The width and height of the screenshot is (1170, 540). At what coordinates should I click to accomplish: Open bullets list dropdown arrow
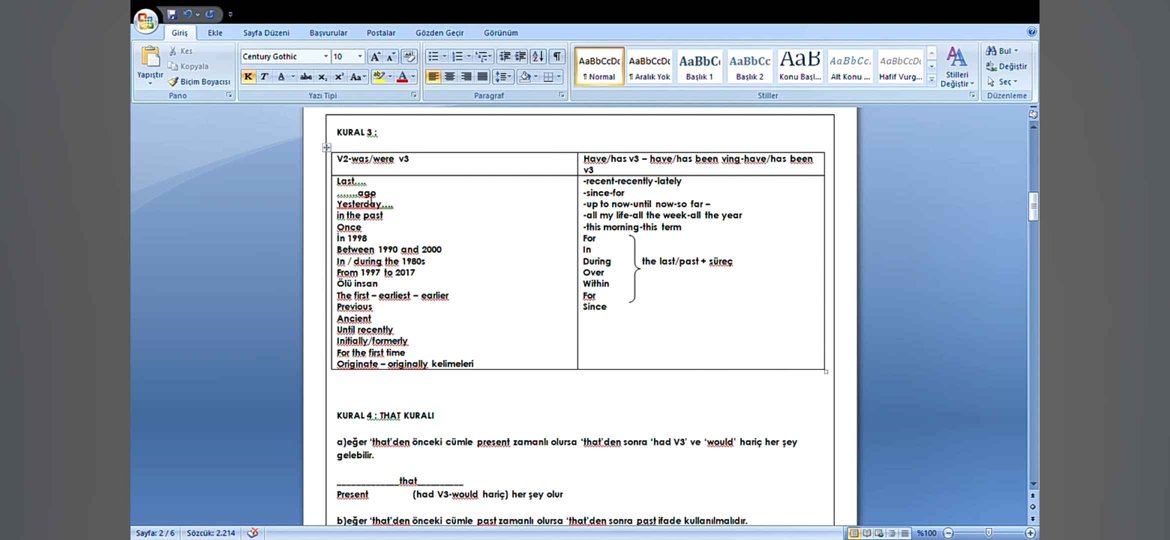(x=444, y=57)
